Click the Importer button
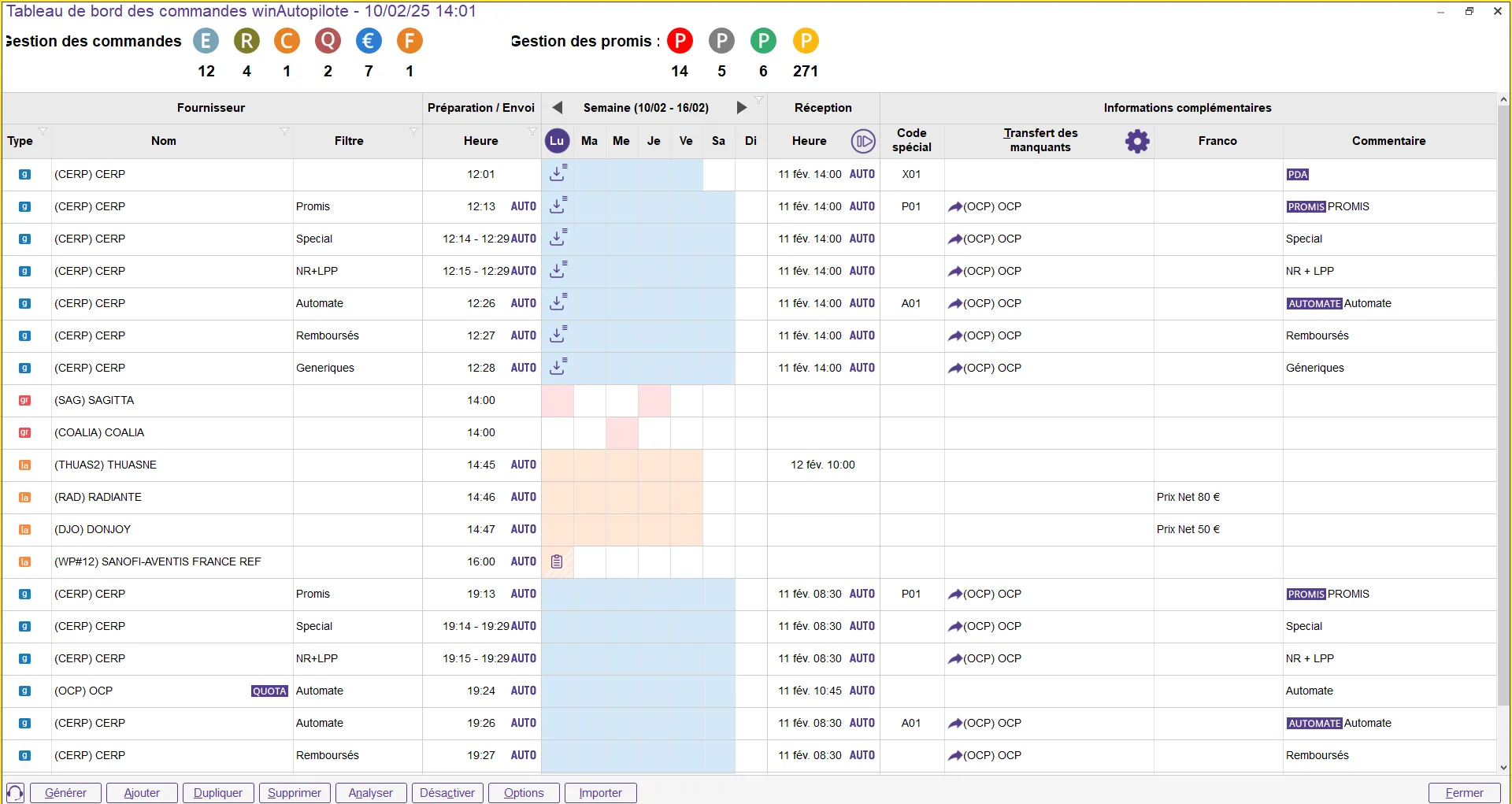Image resolution: width=1512 pixels, height=804 pixels. [x=600, y=793]
